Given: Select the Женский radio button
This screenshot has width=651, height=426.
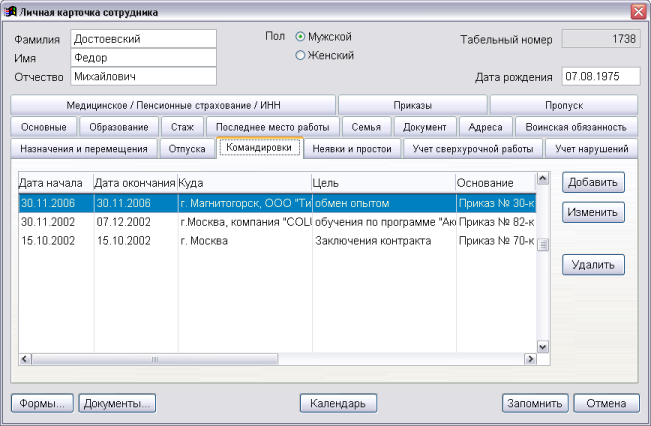Looking at the screenshot, I should (300, 56).
